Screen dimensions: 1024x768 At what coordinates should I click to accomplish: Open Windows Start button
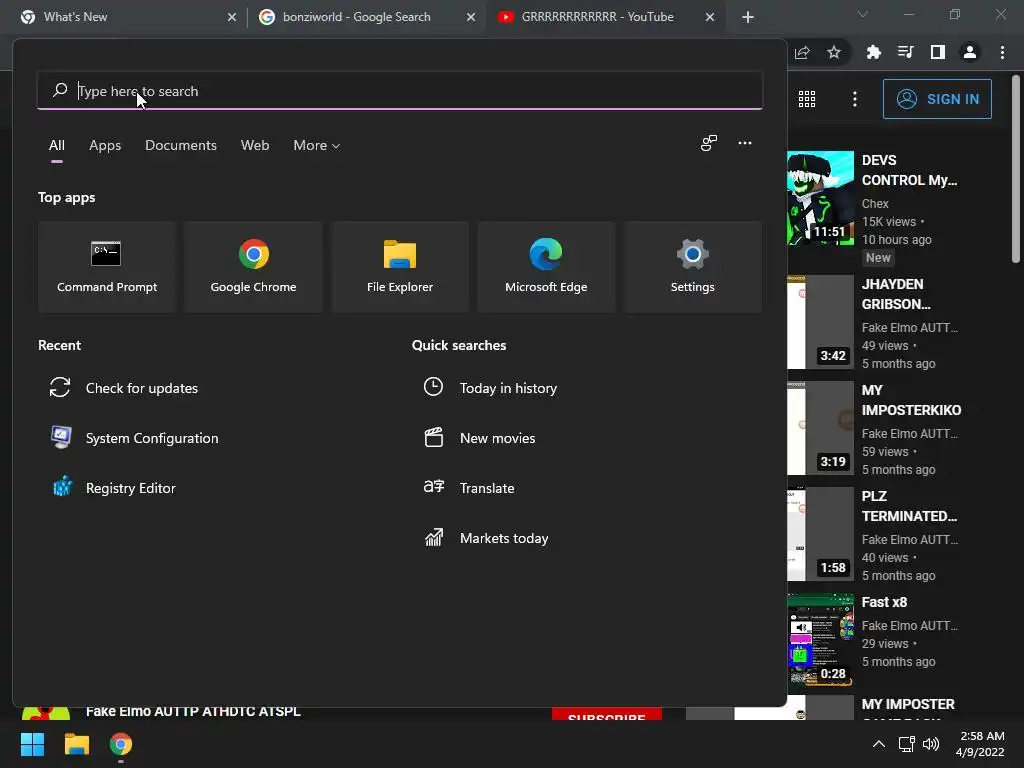[x=33, y=744]
